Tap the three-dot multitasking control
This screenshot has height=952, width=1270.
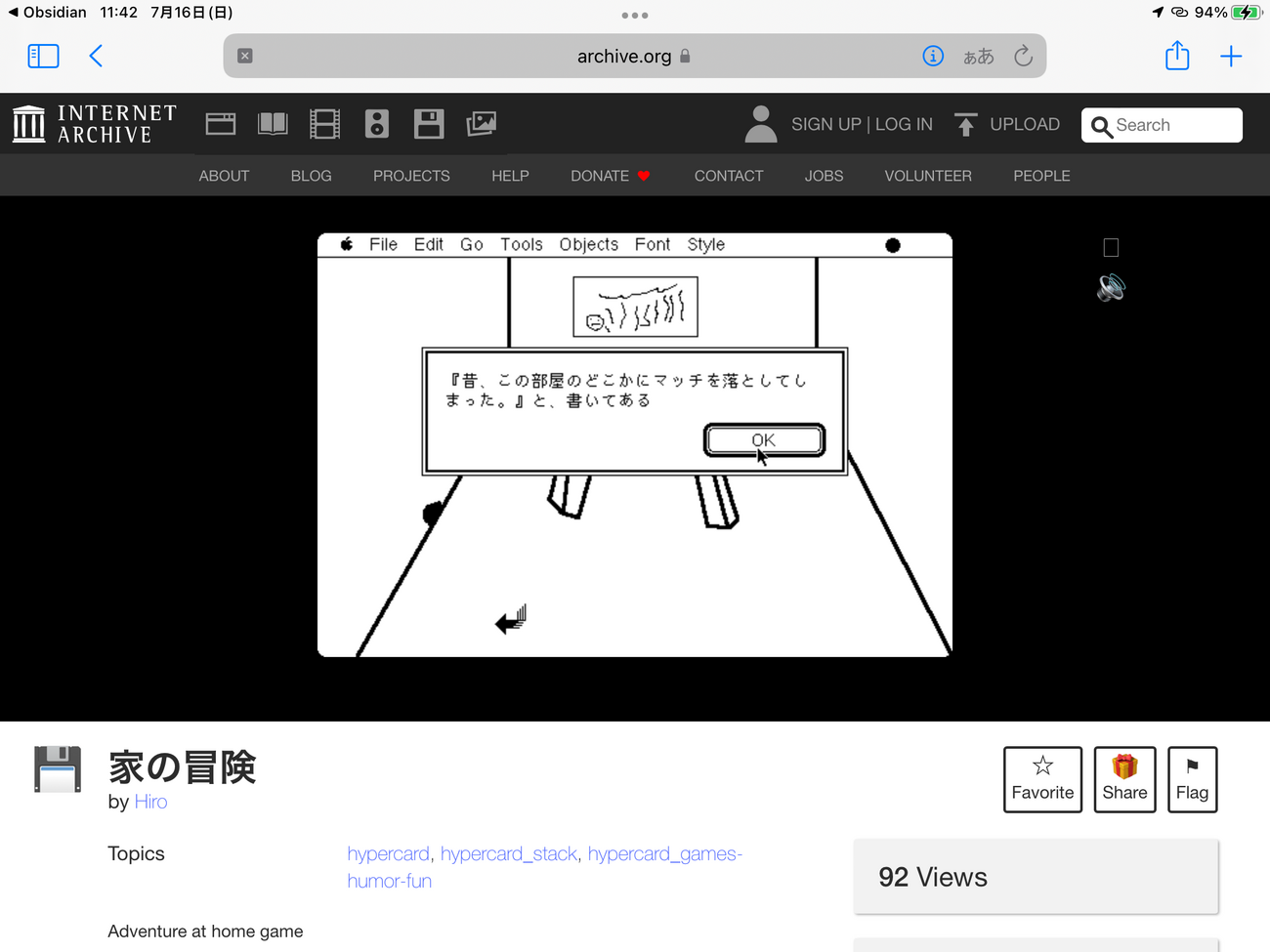(635, 16)
